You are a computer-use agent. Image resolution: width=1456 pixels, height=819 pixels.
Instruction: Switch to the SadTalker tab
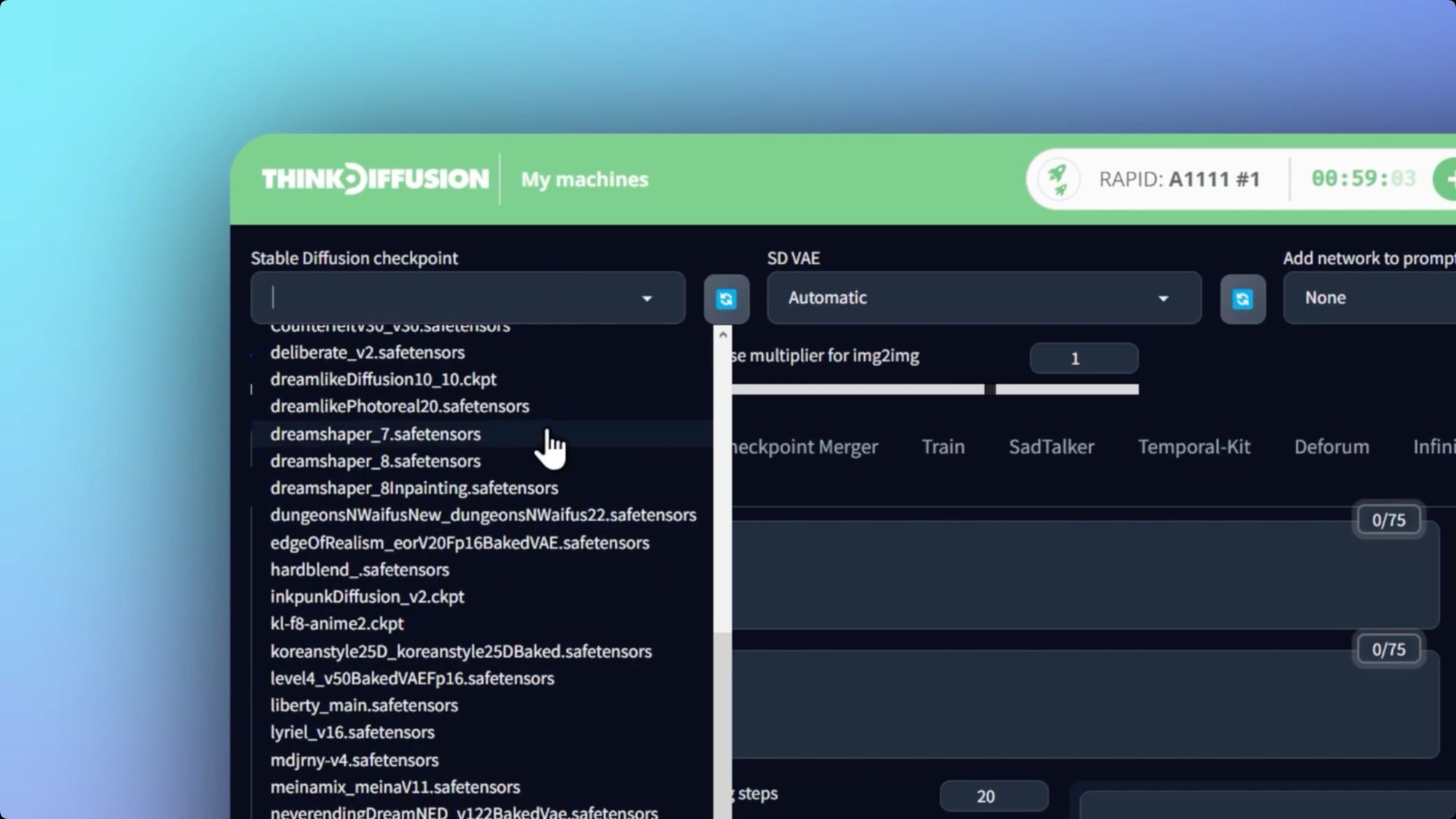(x=1051, y=446)
